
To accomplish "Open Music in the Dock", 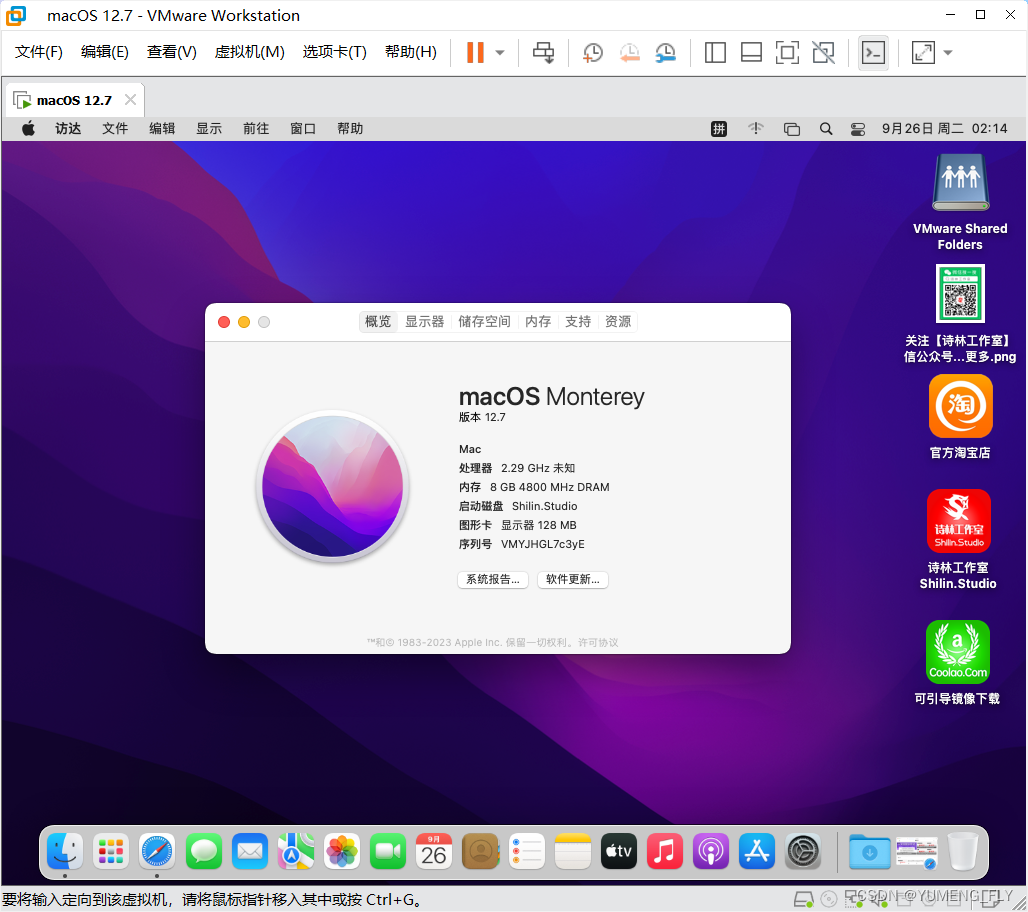I will [665, 852].
